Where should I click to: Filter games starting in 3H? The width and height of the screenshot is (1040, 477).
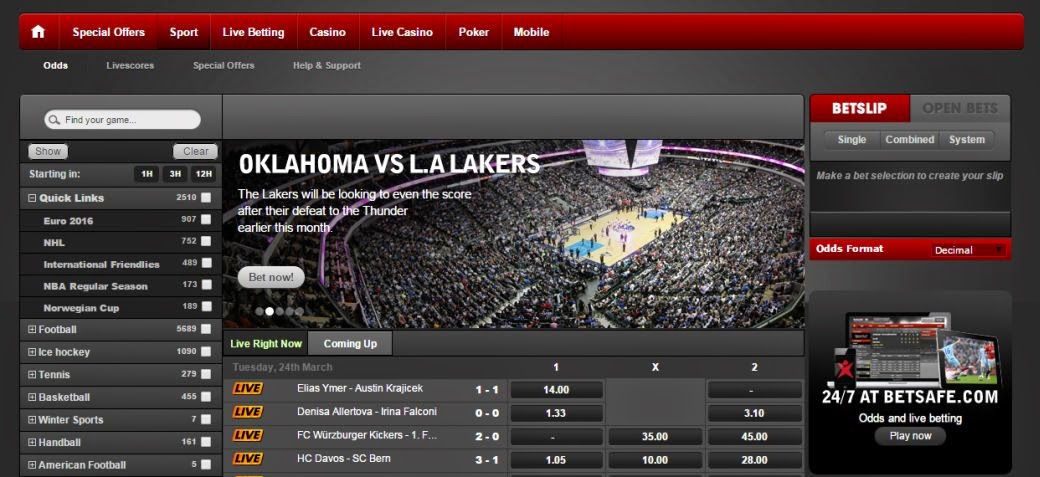pyautogui.click(x=175, y=174)
